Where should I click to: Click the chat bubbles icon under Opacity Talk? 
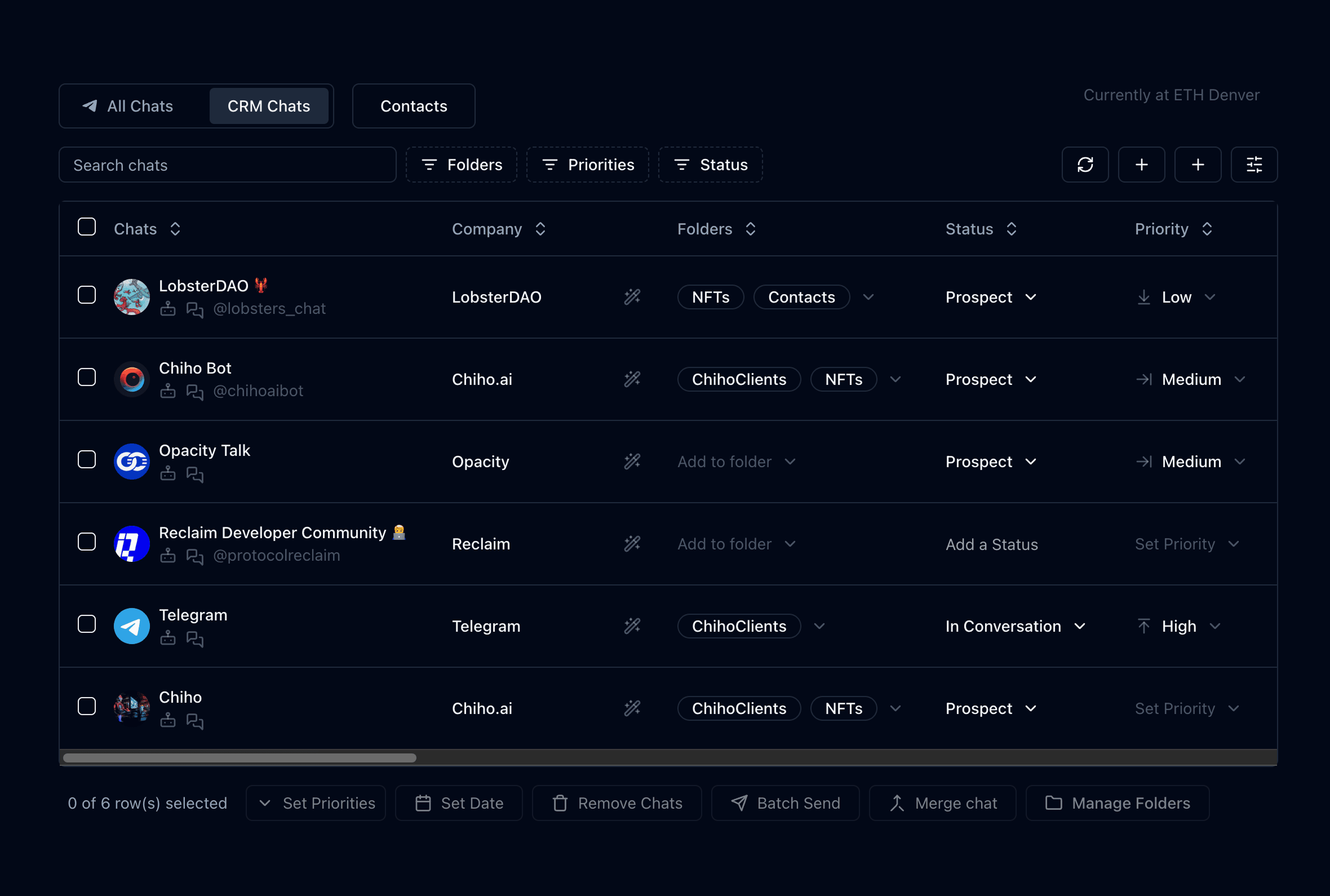(195, 474)
